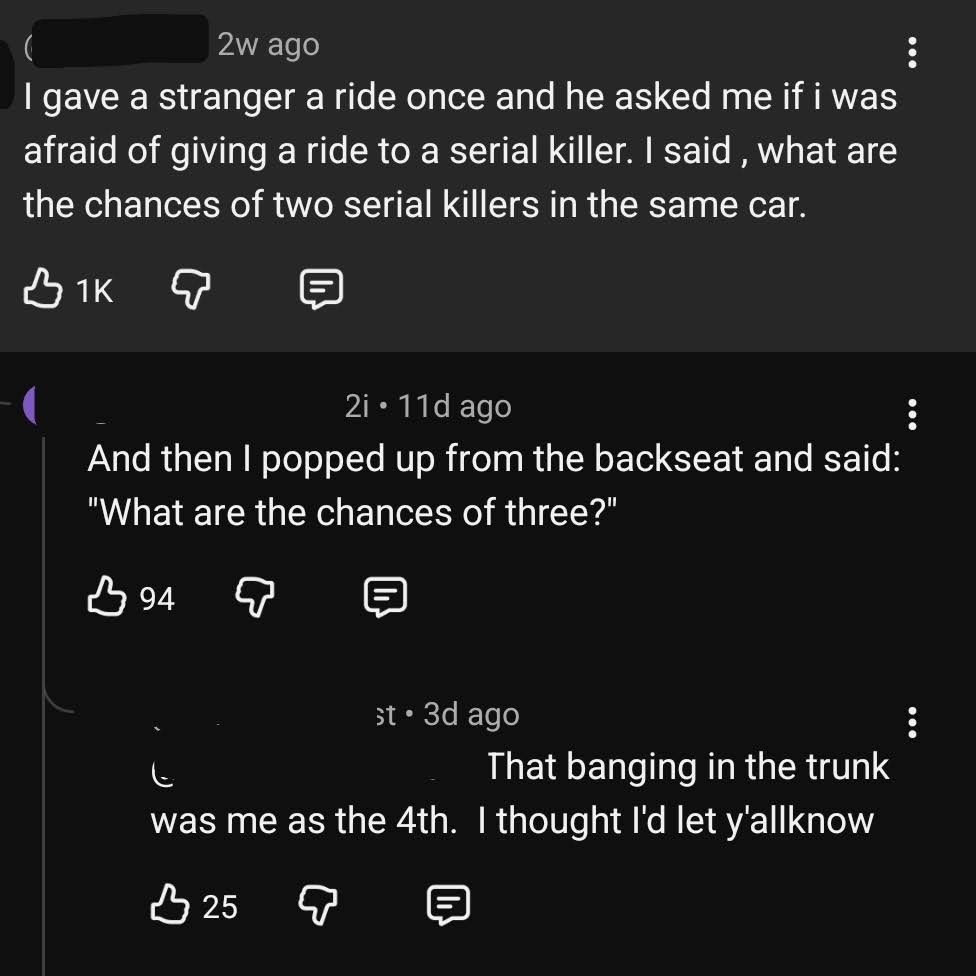Like the serial killer ride comment with 1K

tap(43, 288)
